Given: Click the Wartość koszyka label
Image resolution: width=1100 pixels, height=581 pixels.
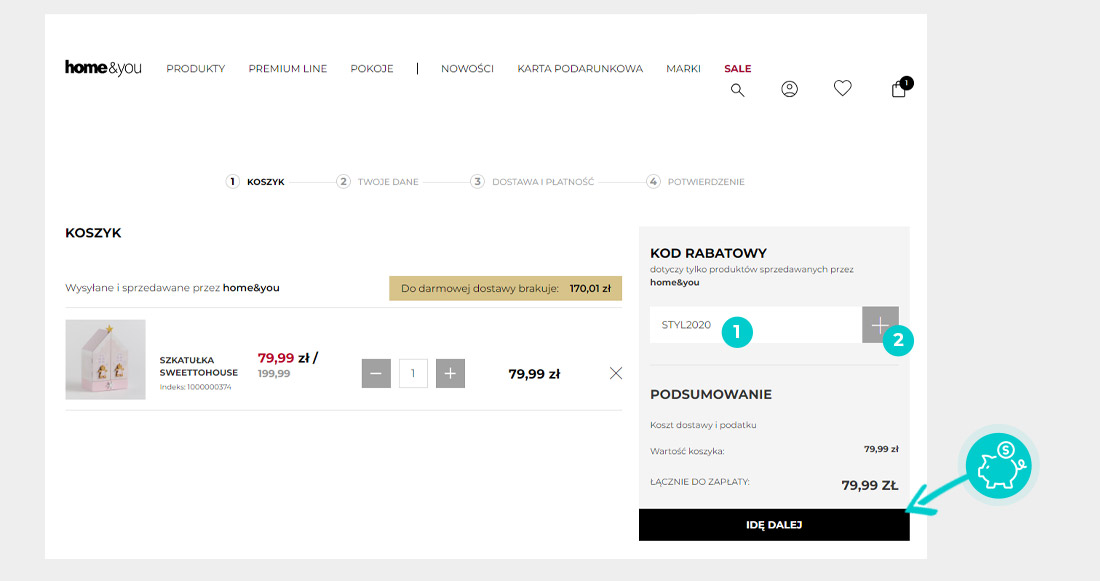Looking at the screenshot, I should point(687,451).
